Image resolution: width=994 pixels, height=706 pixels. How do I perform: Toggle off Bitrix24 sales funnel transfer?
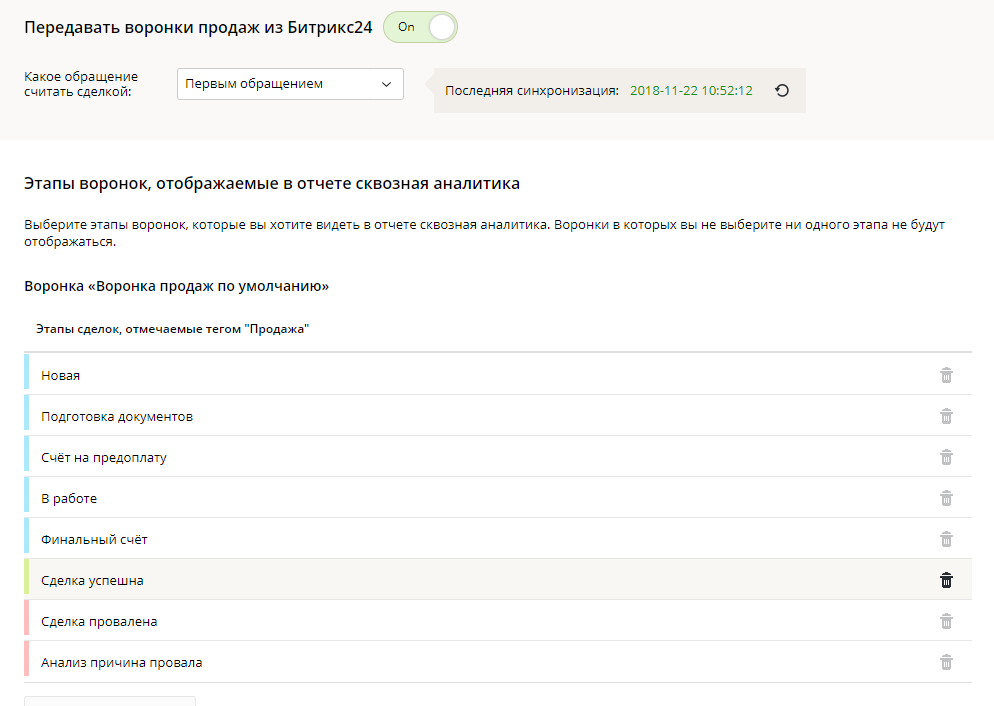(420, 27)
